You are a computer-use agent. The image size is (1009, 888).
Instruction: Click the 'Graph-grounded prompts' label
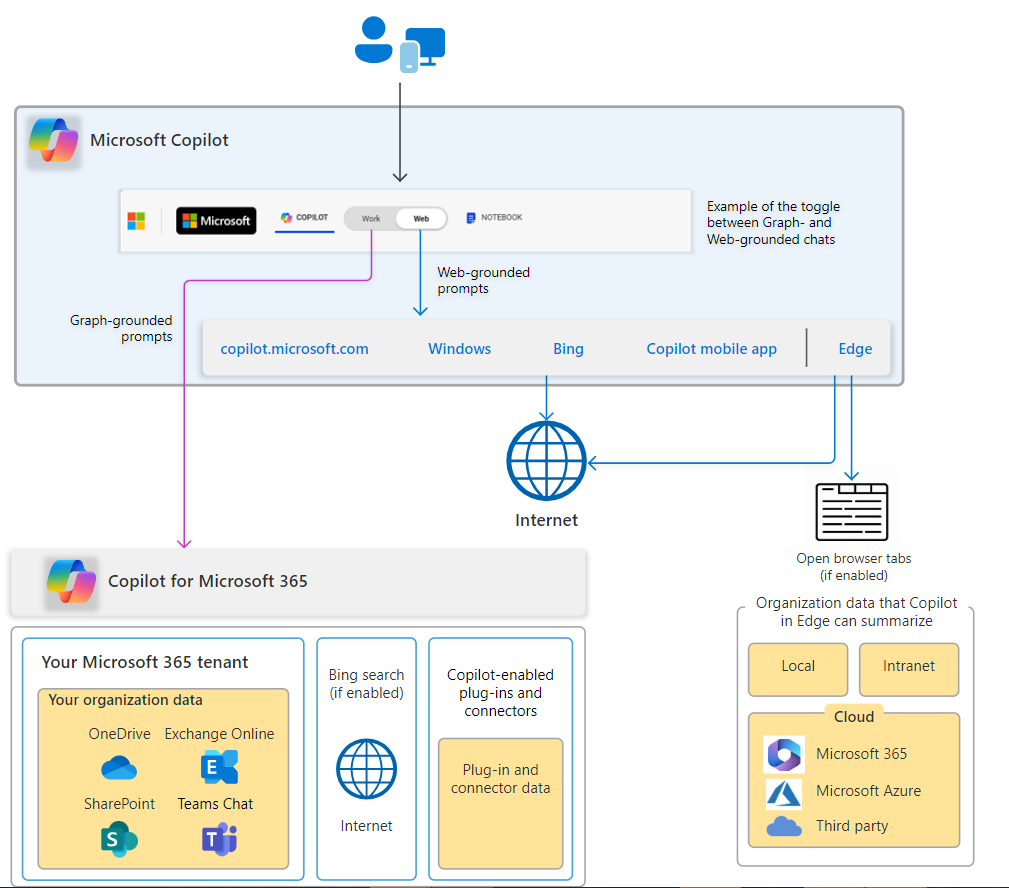121,328
